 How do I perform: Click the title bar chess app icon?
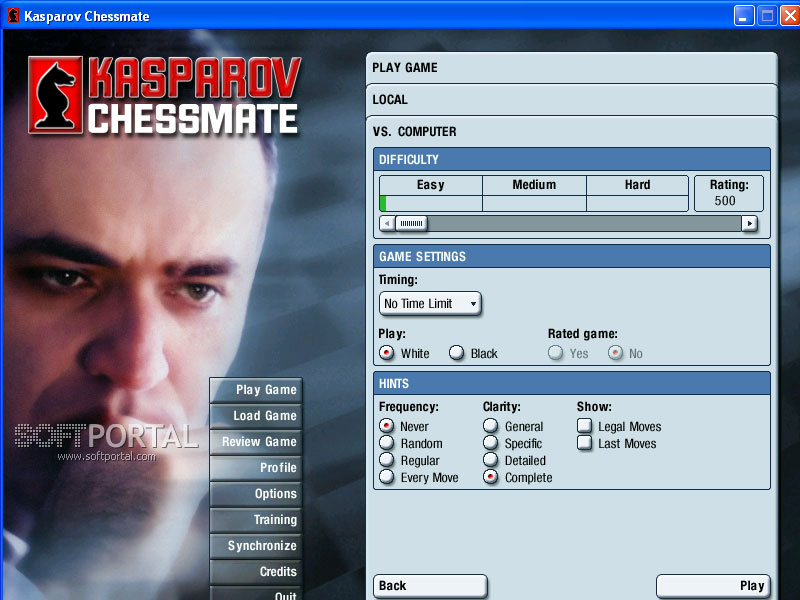[13, 16]
